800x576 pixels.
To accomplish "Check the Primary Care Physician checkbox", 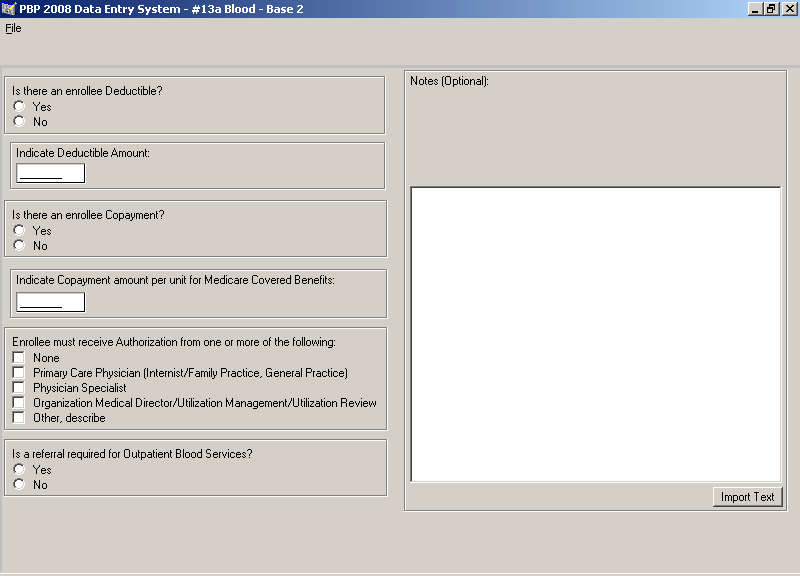I will (18, 372).
